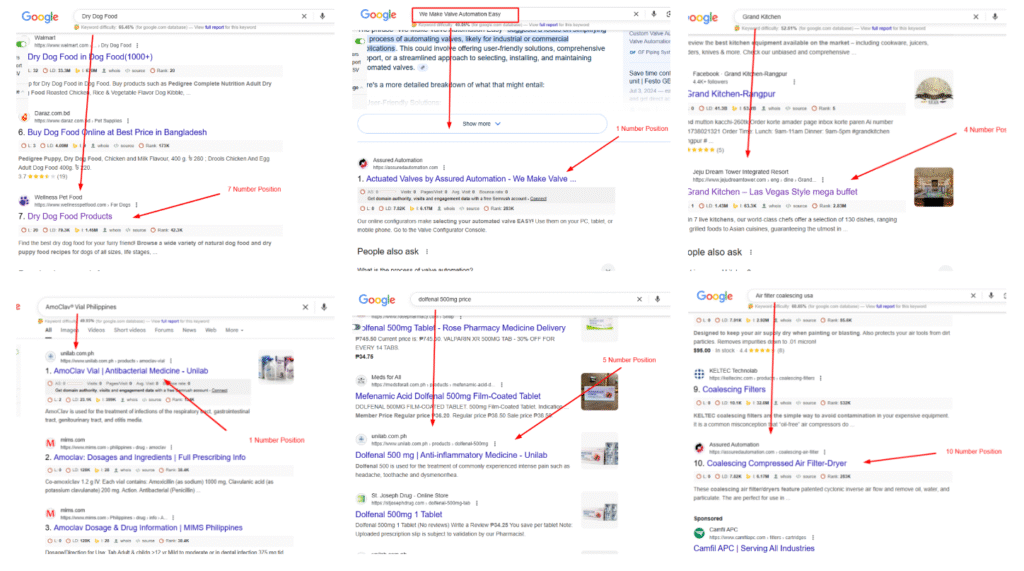
Task: Click Google logo in 'dolfenal 500mg price' search
Action: pos(377,300)
